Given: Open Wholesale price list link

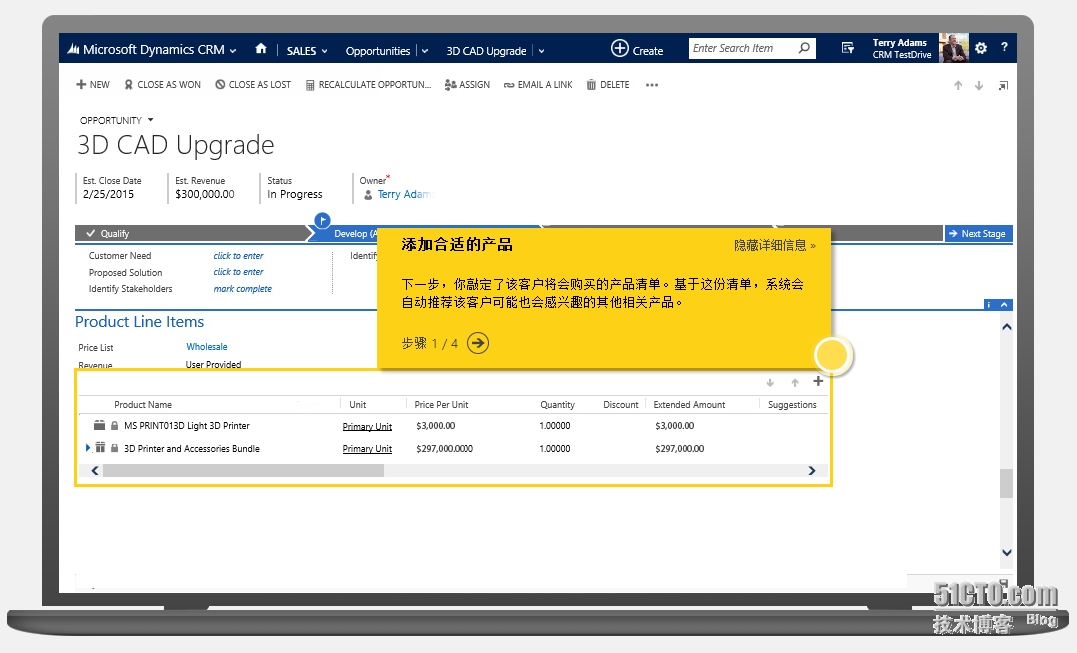Looking at the screenshot, I should (x=207, y=347).
